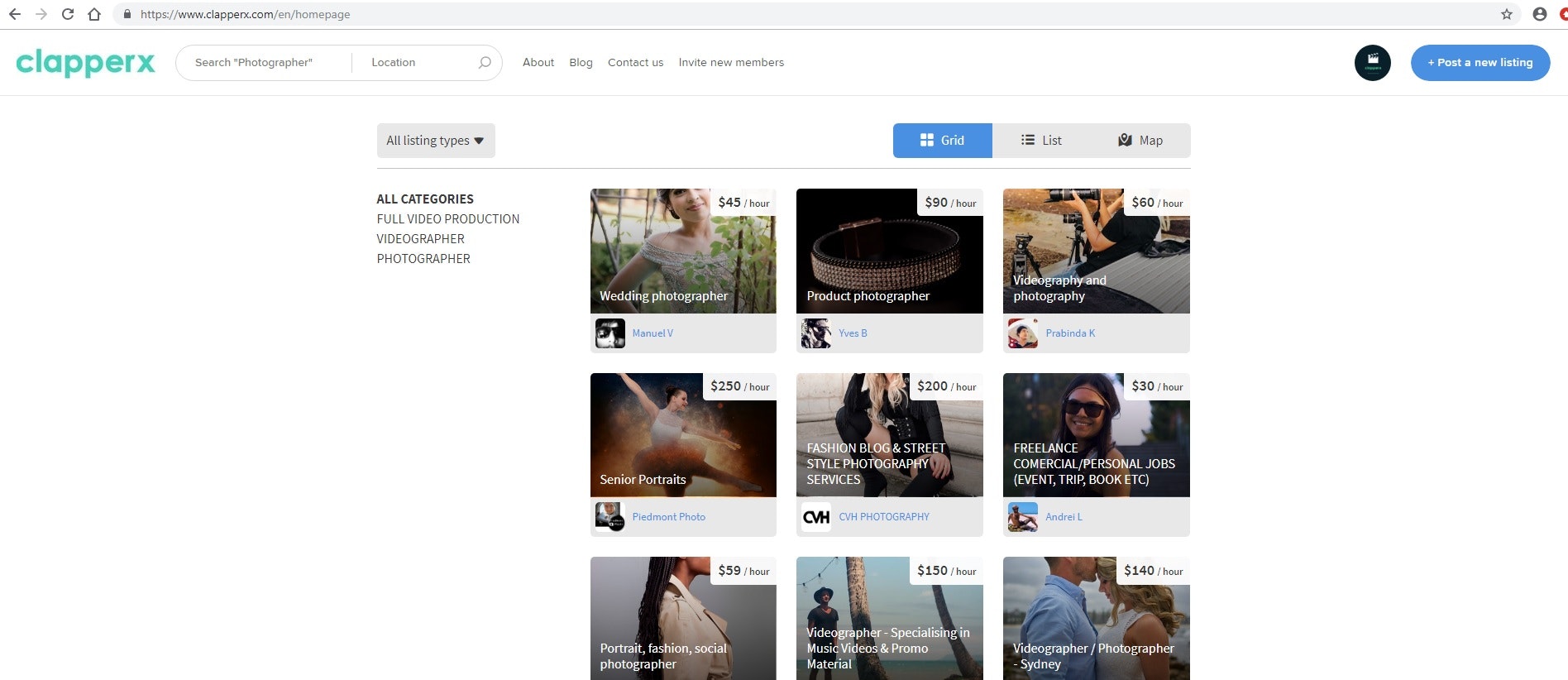Open Freelance Comercial/Personal Jobs listing
The height and width of the screenshot is (680, 1568).
pyautogui.click(x=1097, y=435)
